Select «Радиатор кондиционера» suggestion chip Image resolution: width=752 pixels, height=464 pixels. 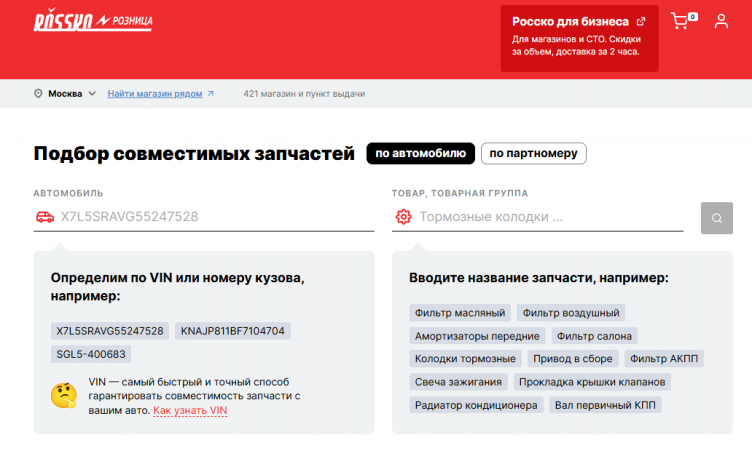476,405
